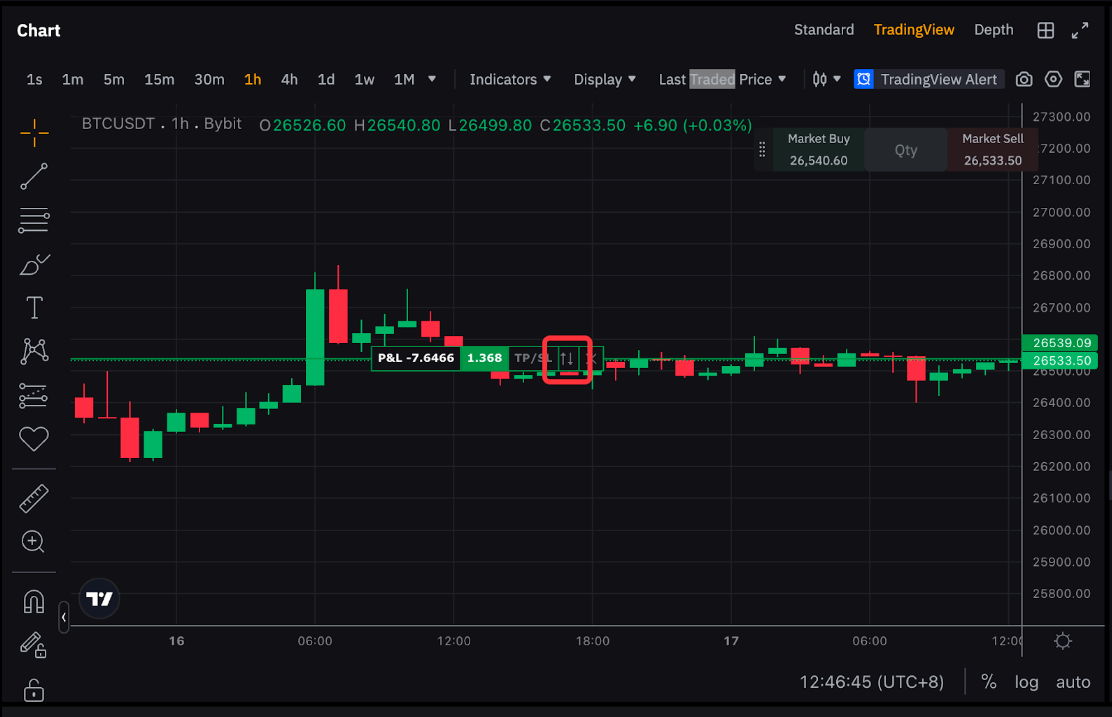Toggle magnet mode for drawings
Screen dimensions: 1112x717
[x=34, y=601]
